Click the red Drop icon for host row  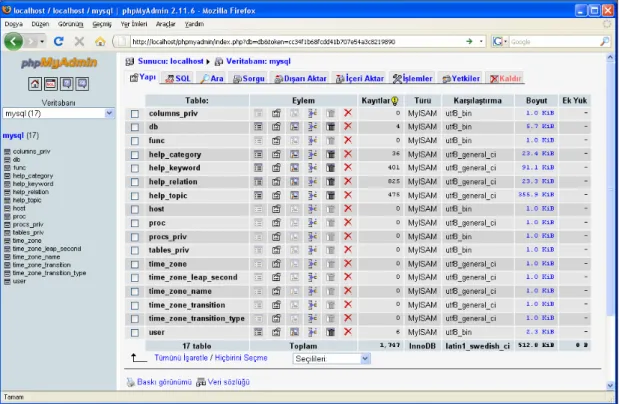[x=348, y=209]
